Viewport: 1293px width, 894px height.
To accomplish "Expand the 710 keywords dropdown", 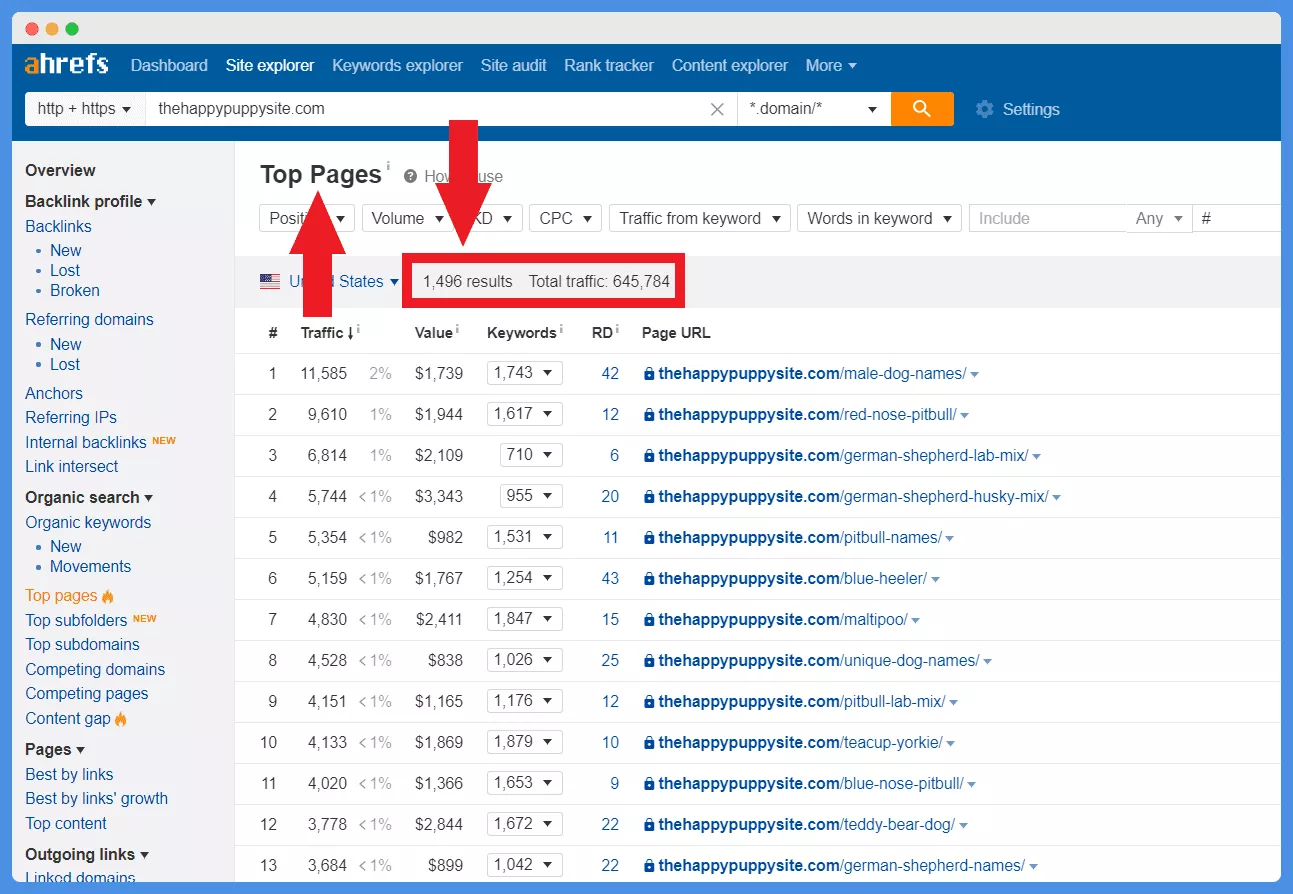I will tap(531, 455).
